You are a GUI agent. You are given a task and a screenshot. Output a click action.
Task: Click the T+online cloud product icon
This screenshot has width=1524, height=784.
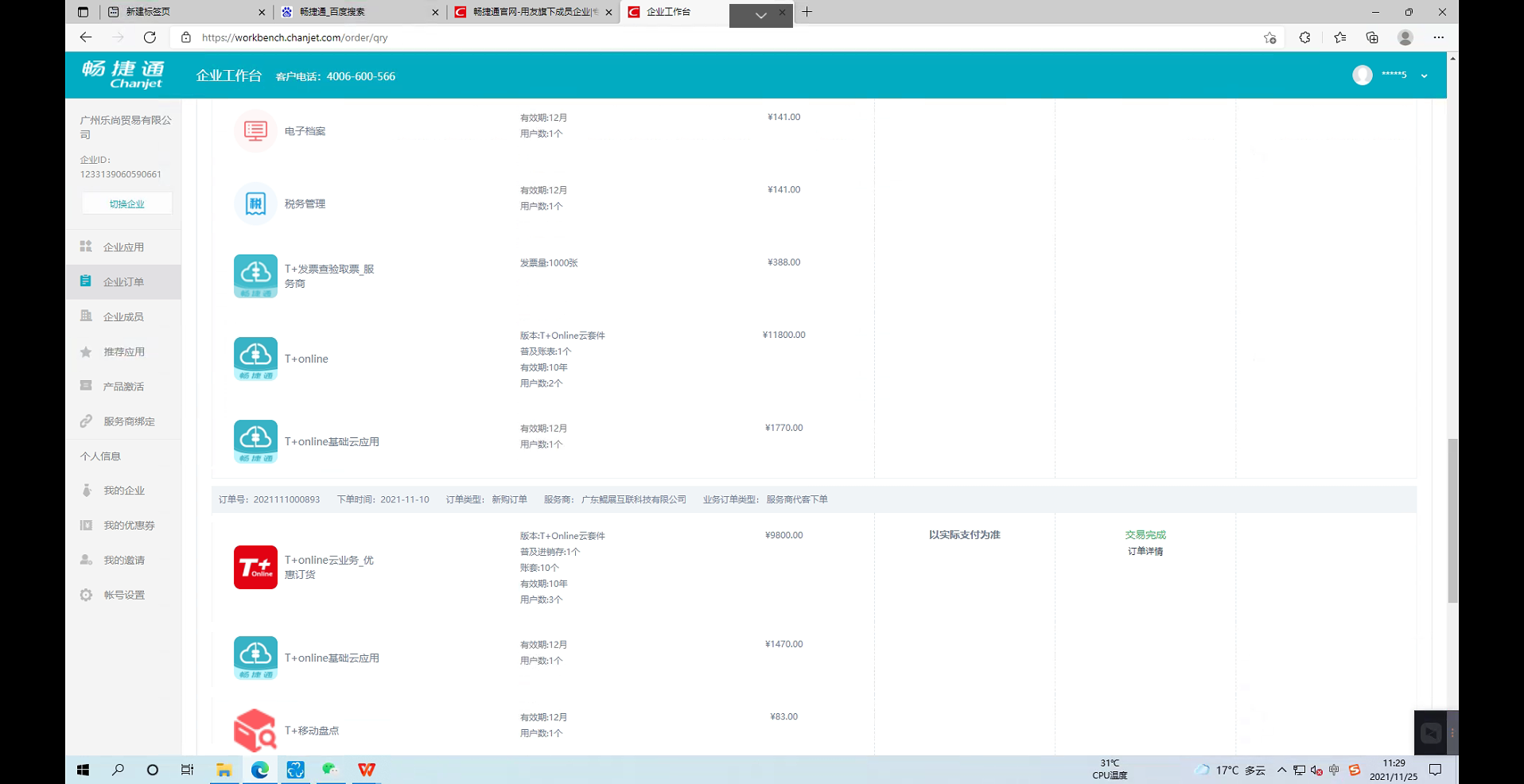(255, 359)
